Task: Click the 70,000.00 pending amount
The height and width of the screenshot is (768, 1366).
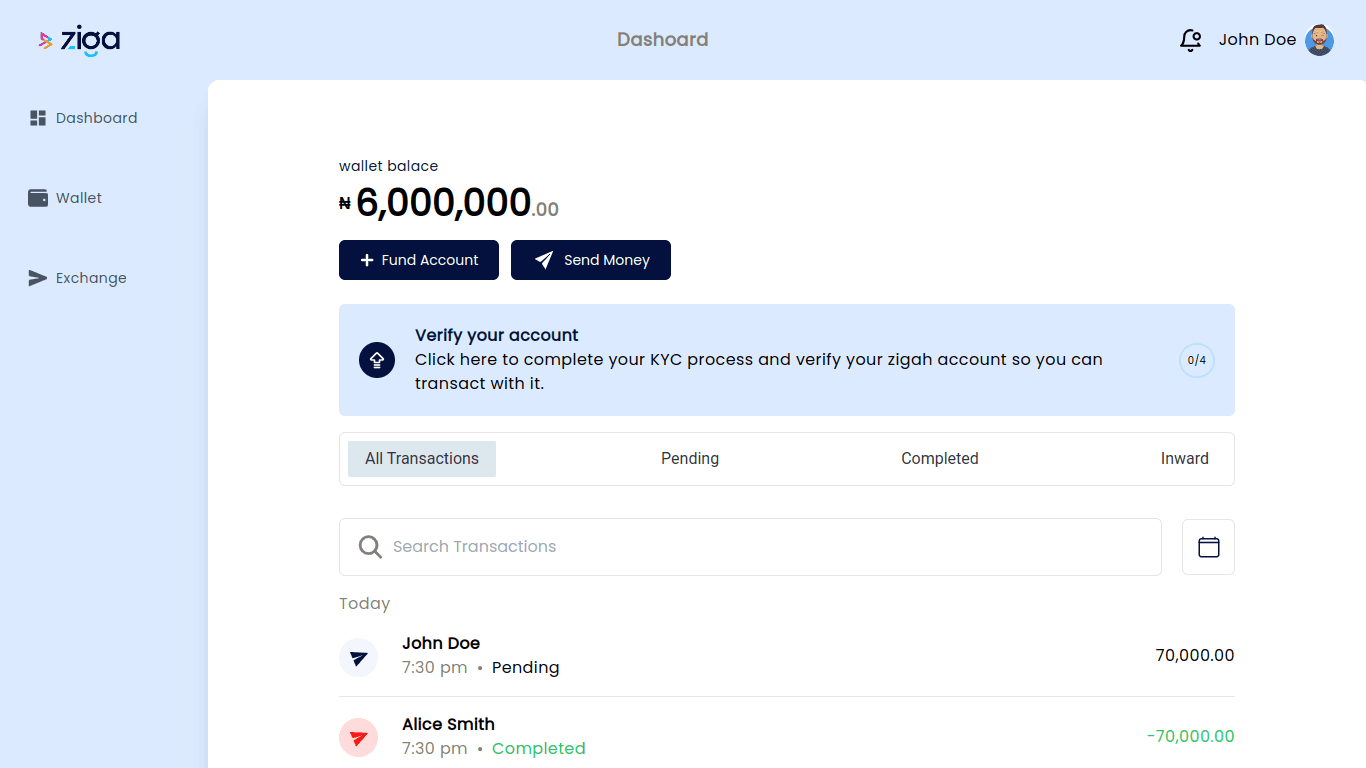Action: (1195, 656)
